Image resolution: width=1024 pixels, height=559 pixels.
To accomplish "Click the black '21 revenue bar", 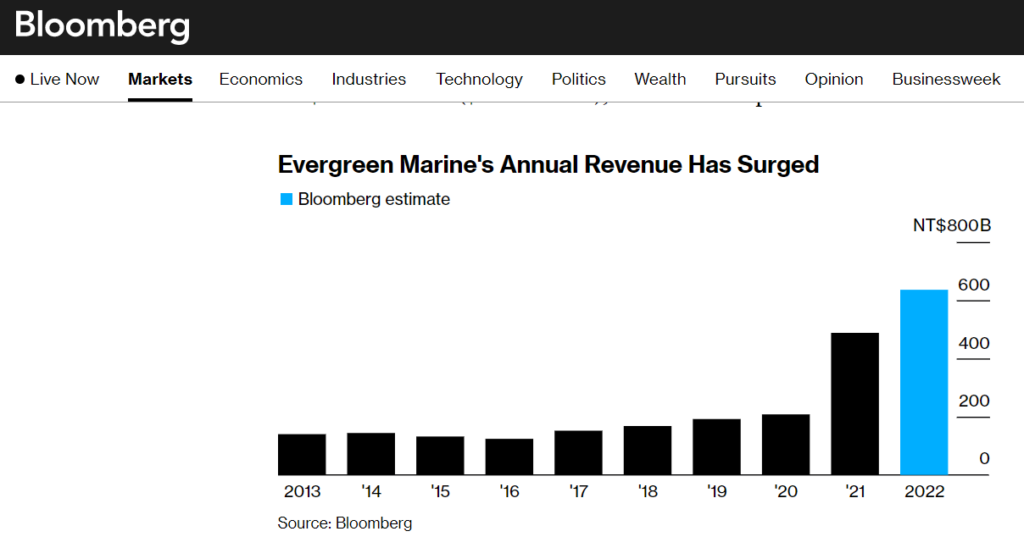I will 854,404.
